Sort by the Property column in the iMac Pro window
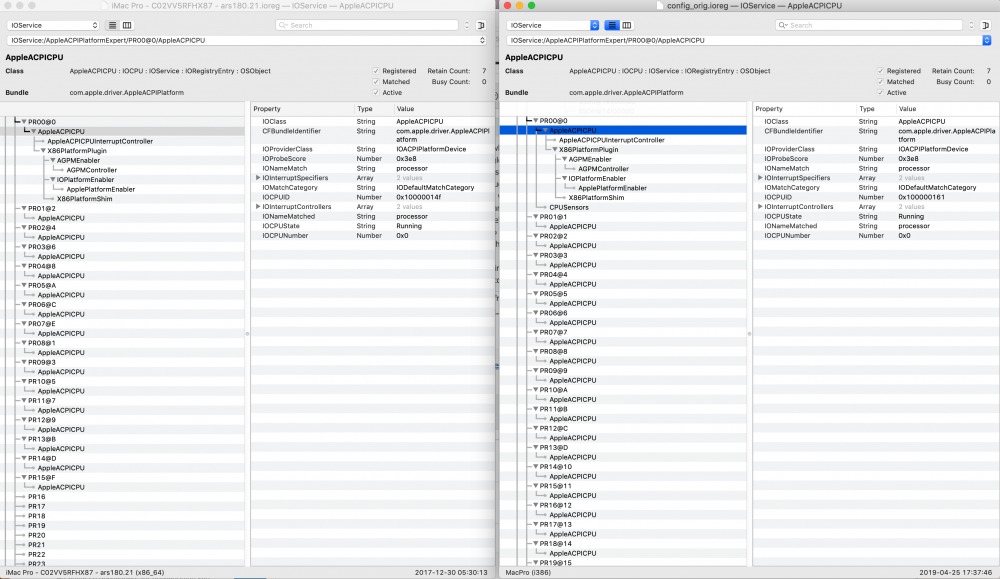 (302, 109)
